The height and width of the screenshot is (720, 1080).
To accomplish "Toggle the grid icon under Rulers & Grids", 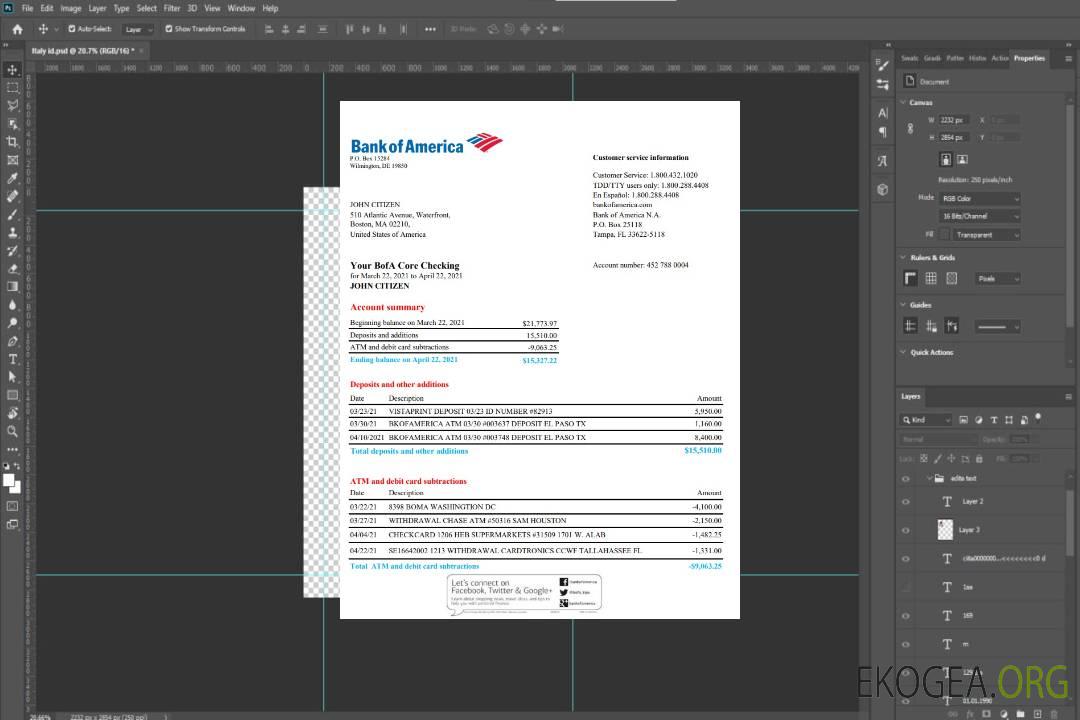I will click(x=931, y=278).
